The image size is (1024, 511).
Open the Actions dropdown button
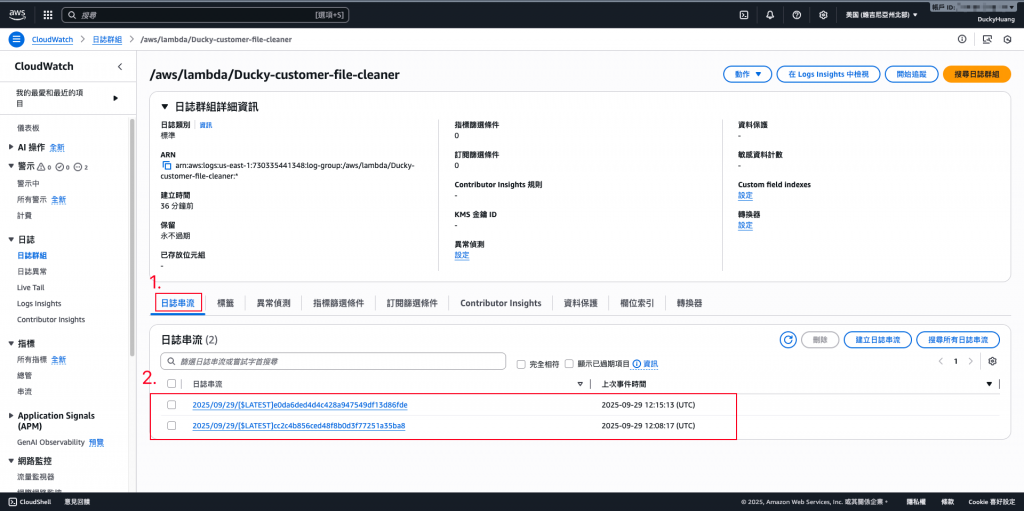point(748,74)
